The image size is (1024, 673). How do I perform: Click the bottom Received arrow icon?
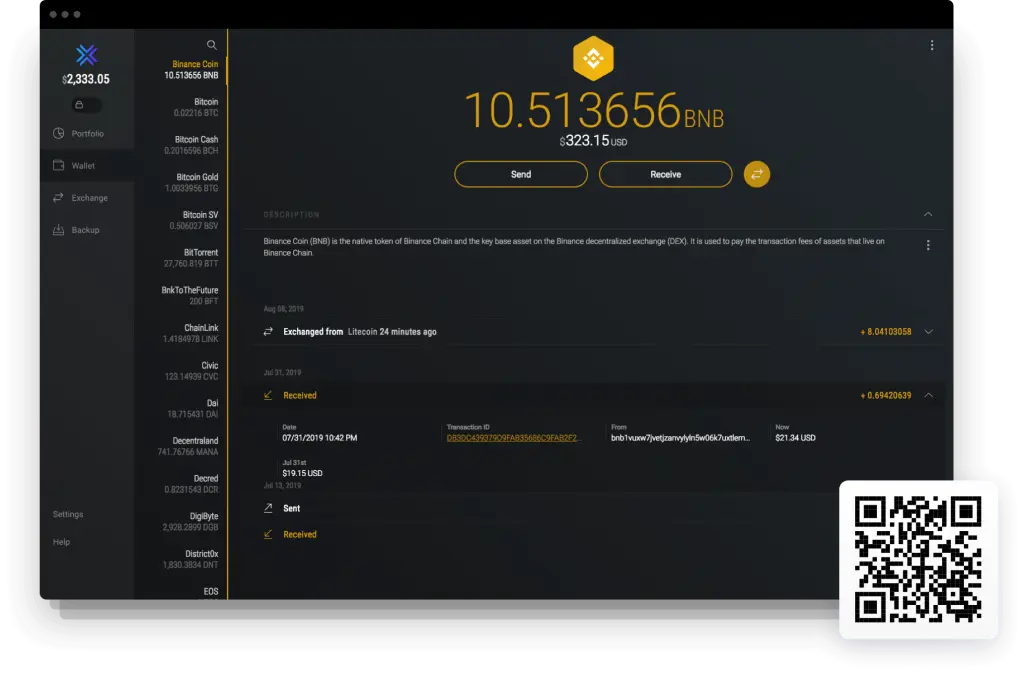pos(268,534)
